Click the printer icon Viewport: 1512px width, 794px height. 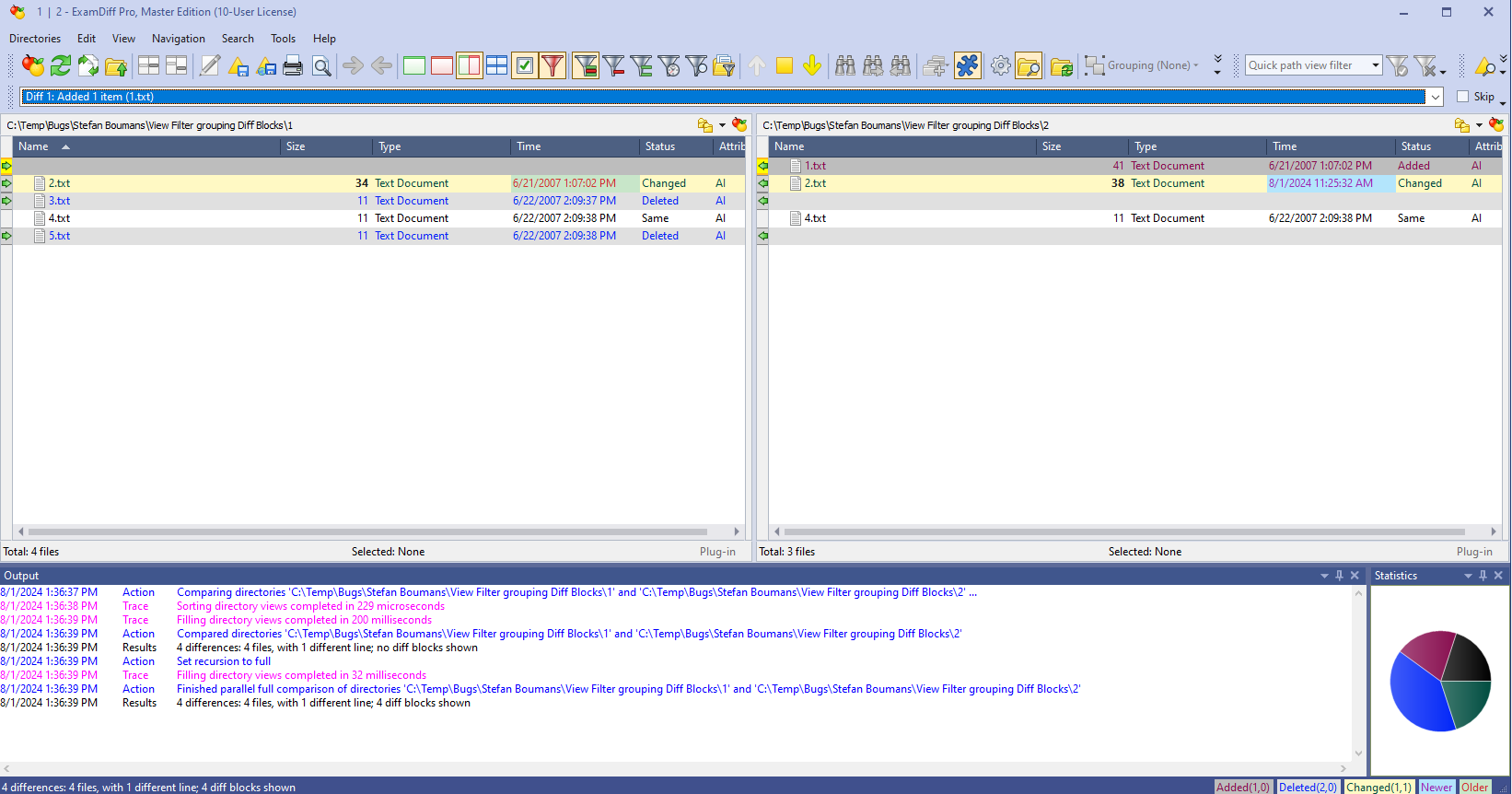coord(293,65)
